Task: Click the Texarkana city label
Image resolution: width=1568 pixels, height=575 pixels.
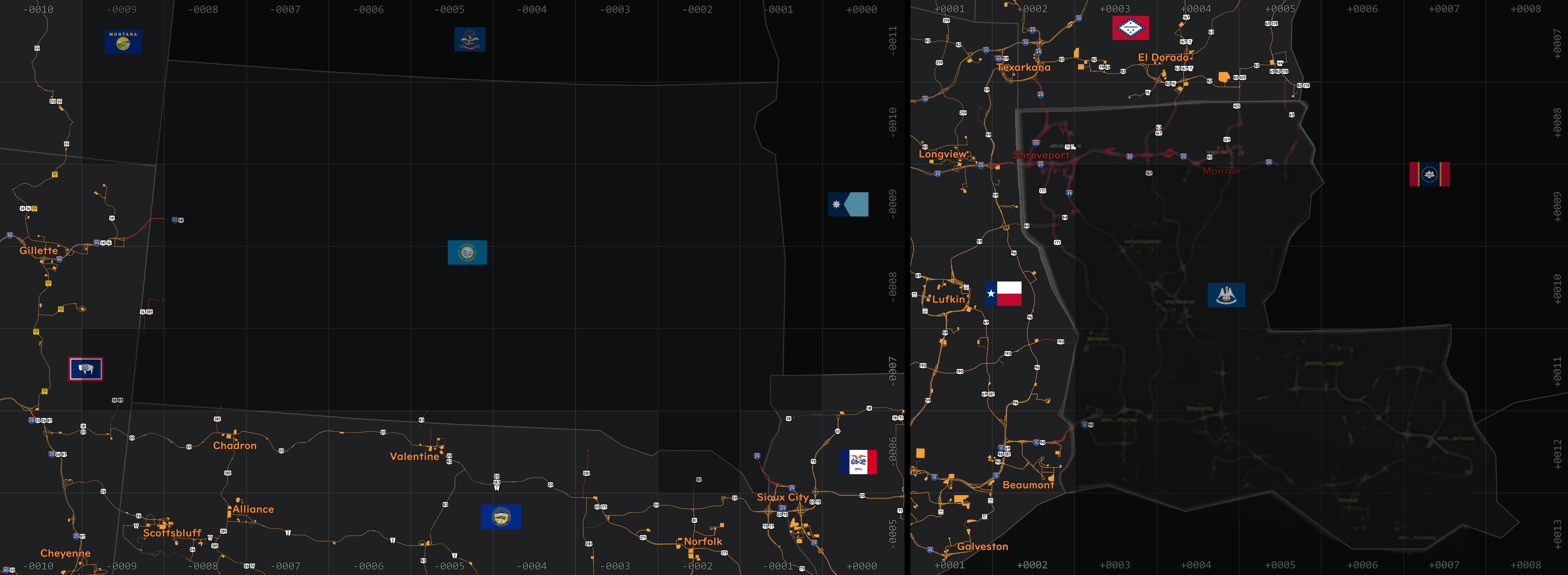Action: point(1023,68)
